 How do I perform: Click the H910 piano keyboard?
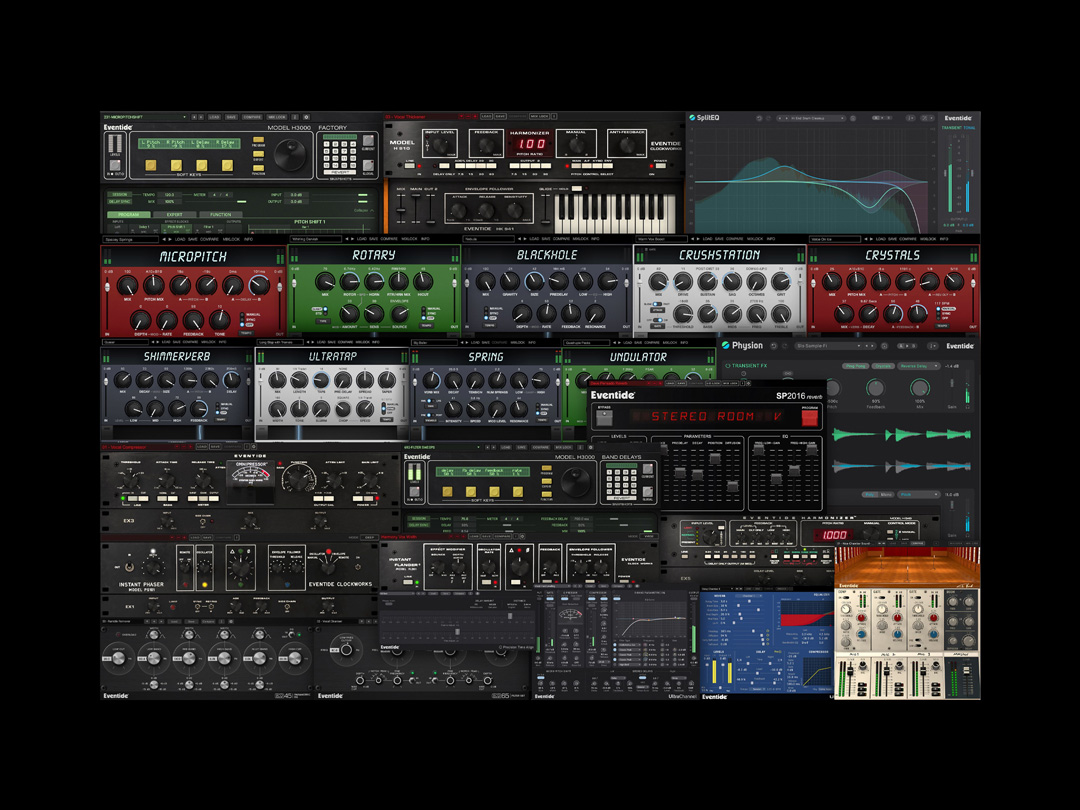click(615, 214)
